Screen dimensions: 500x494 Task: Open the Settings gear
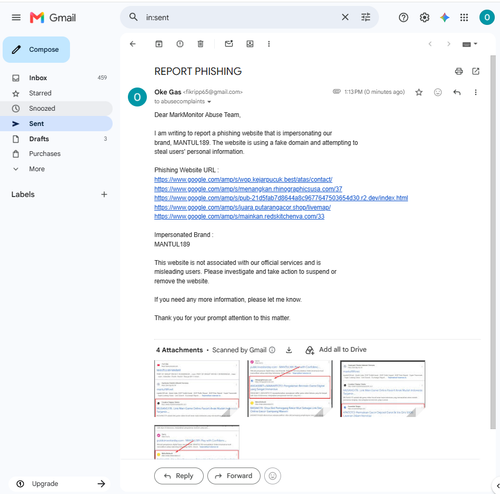424,17
